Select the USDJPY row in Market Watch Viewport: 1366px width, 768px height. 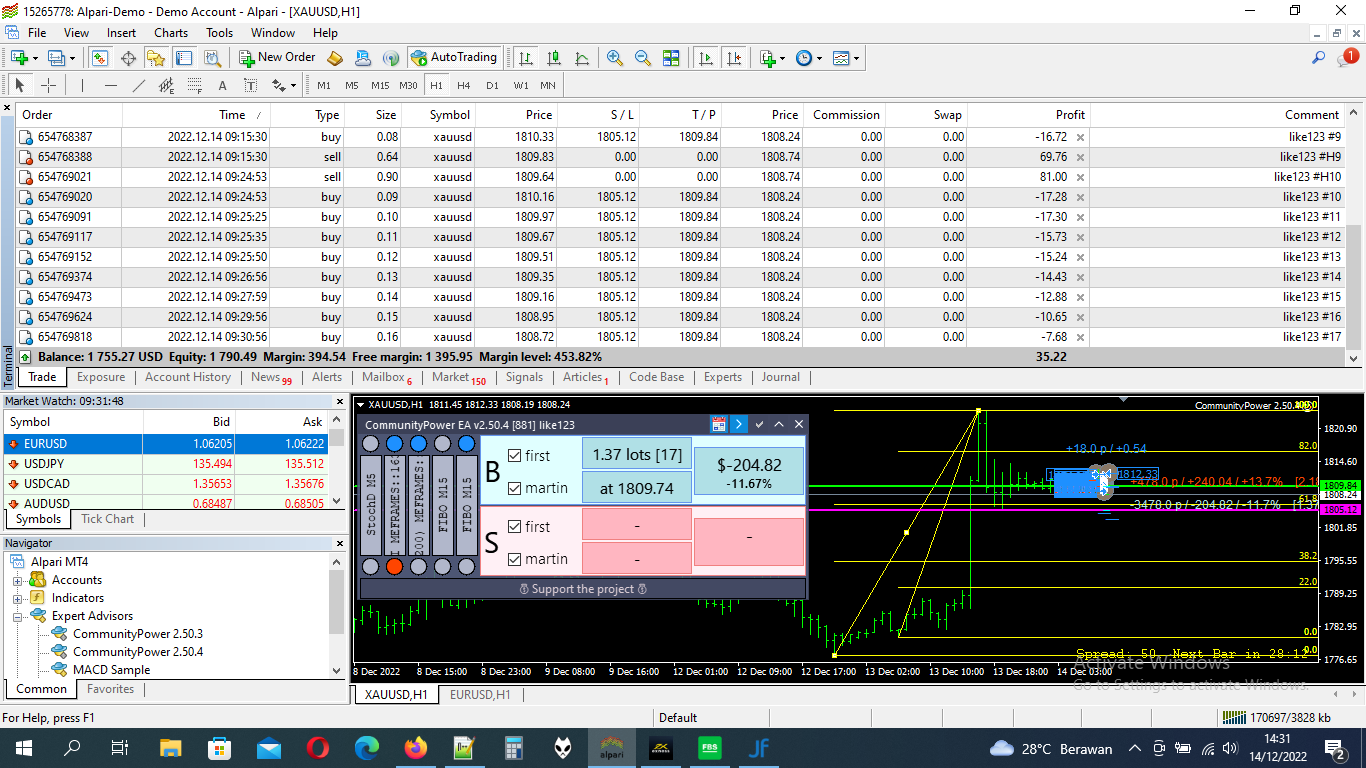(x=165, y=464)
